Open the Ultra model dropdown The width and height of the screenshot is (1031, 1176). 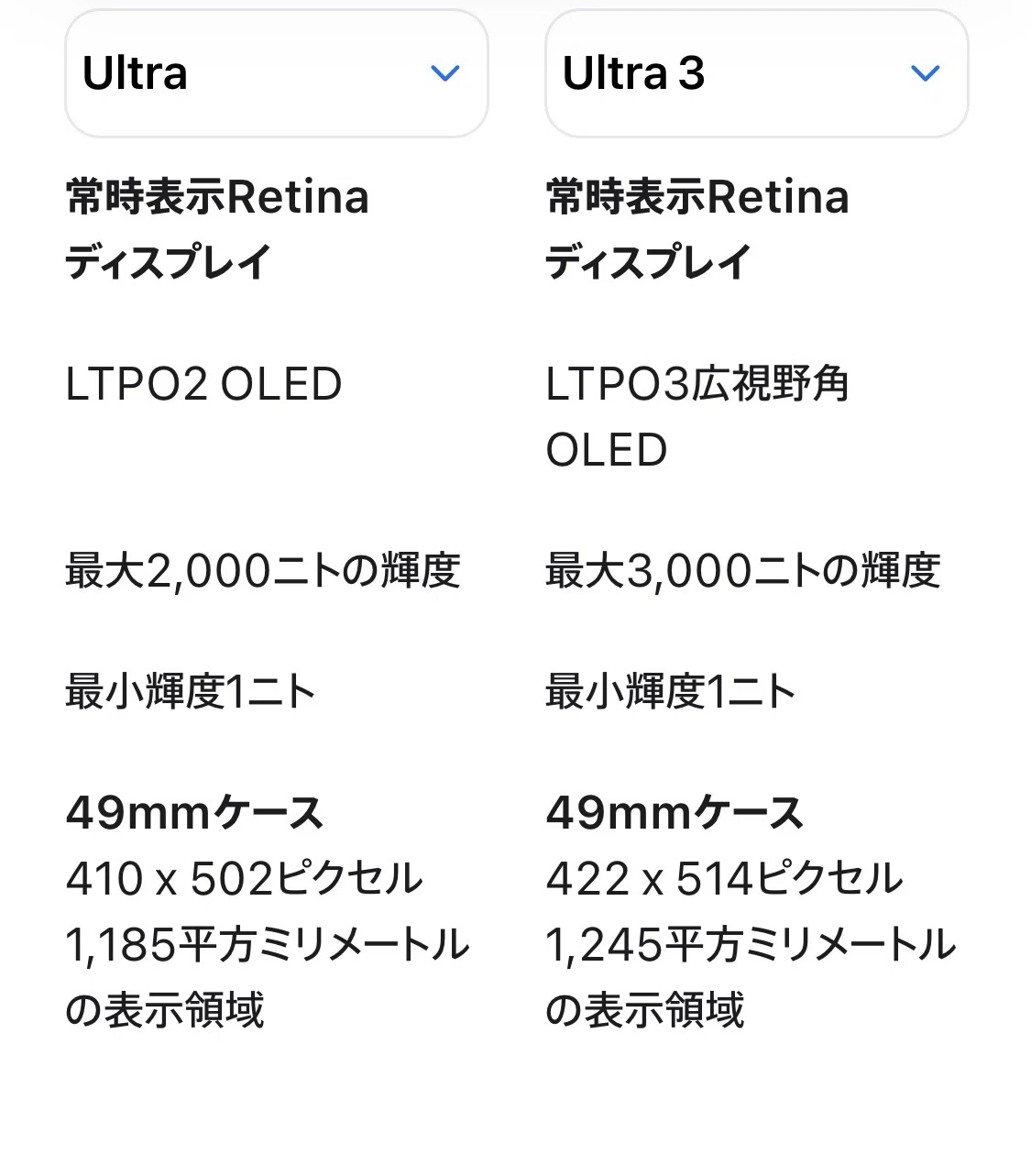[276, 73]
